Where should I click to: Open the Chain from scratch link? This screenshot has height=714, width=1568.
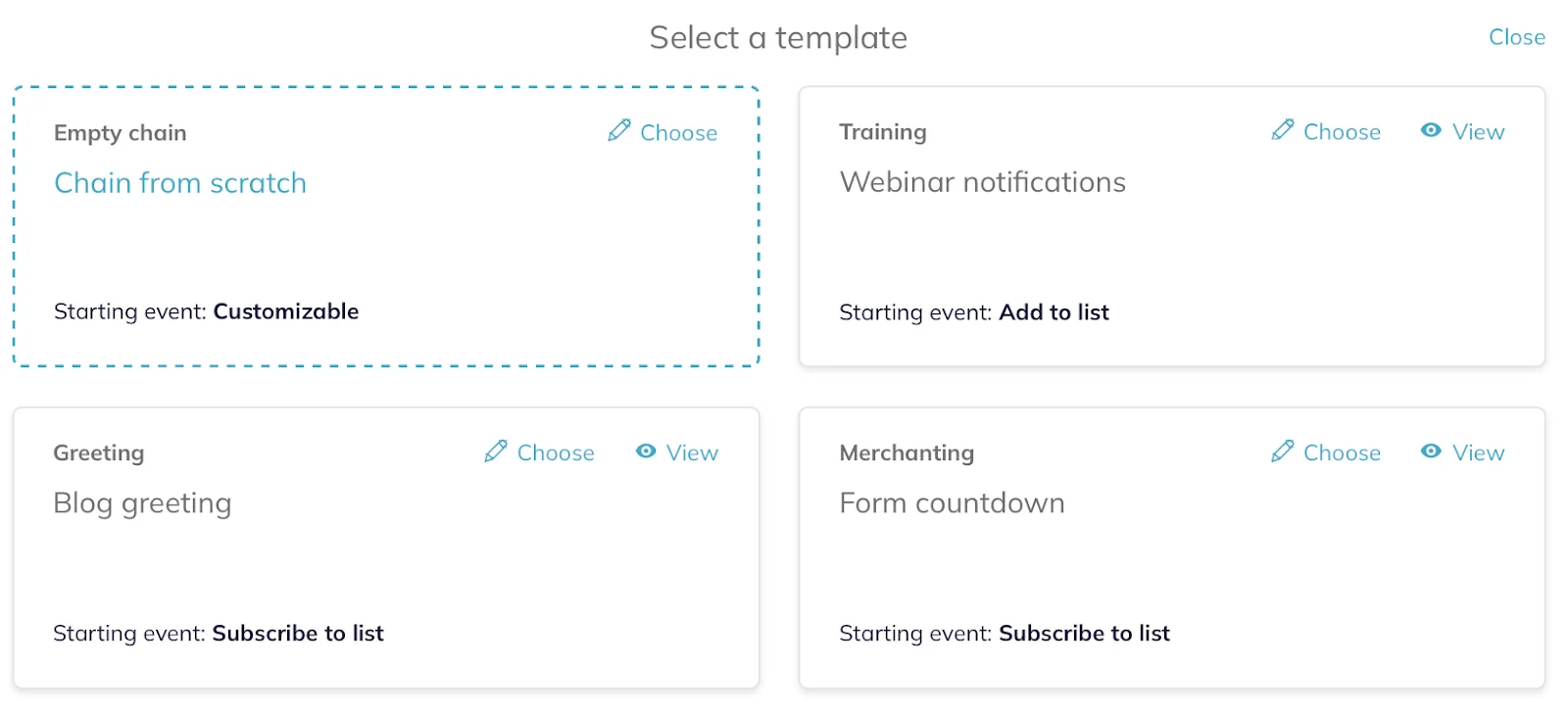click(180, 183)
